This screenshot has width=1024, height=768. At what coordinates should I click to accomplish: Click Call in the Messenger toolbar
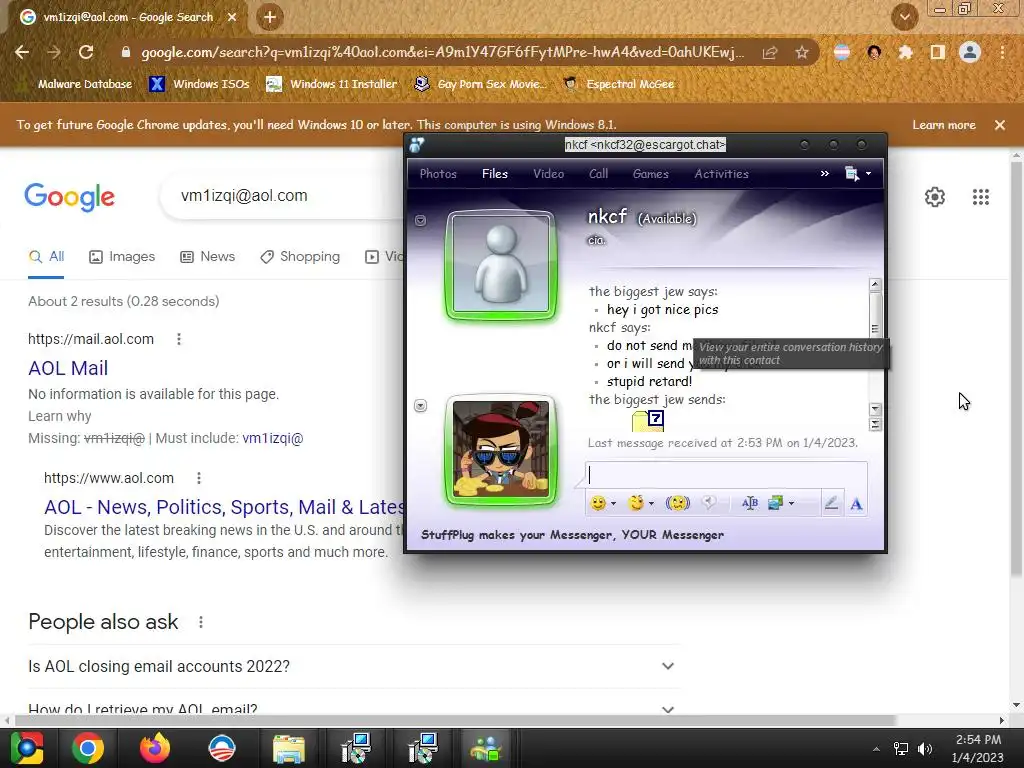[598, 174]
